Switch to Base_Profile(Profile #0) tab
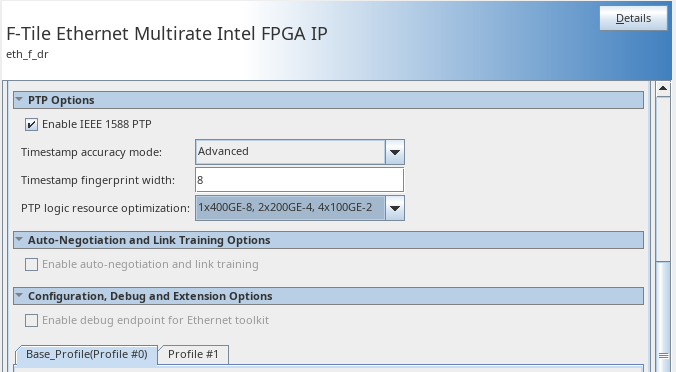 pyautogui.click(x=87, y=354)
